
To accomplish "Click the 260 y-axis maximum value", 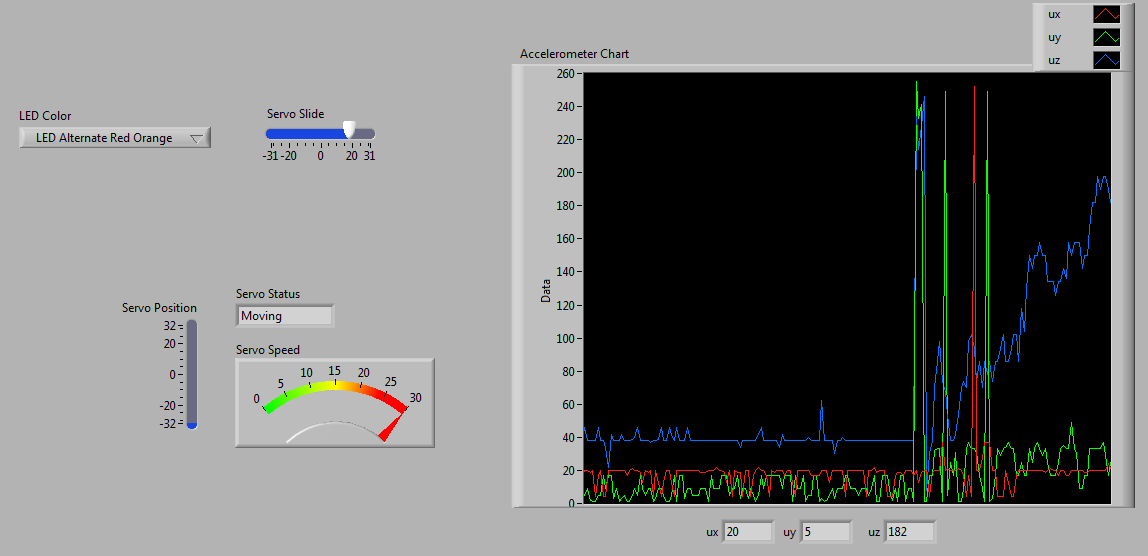I will [564, 73].
